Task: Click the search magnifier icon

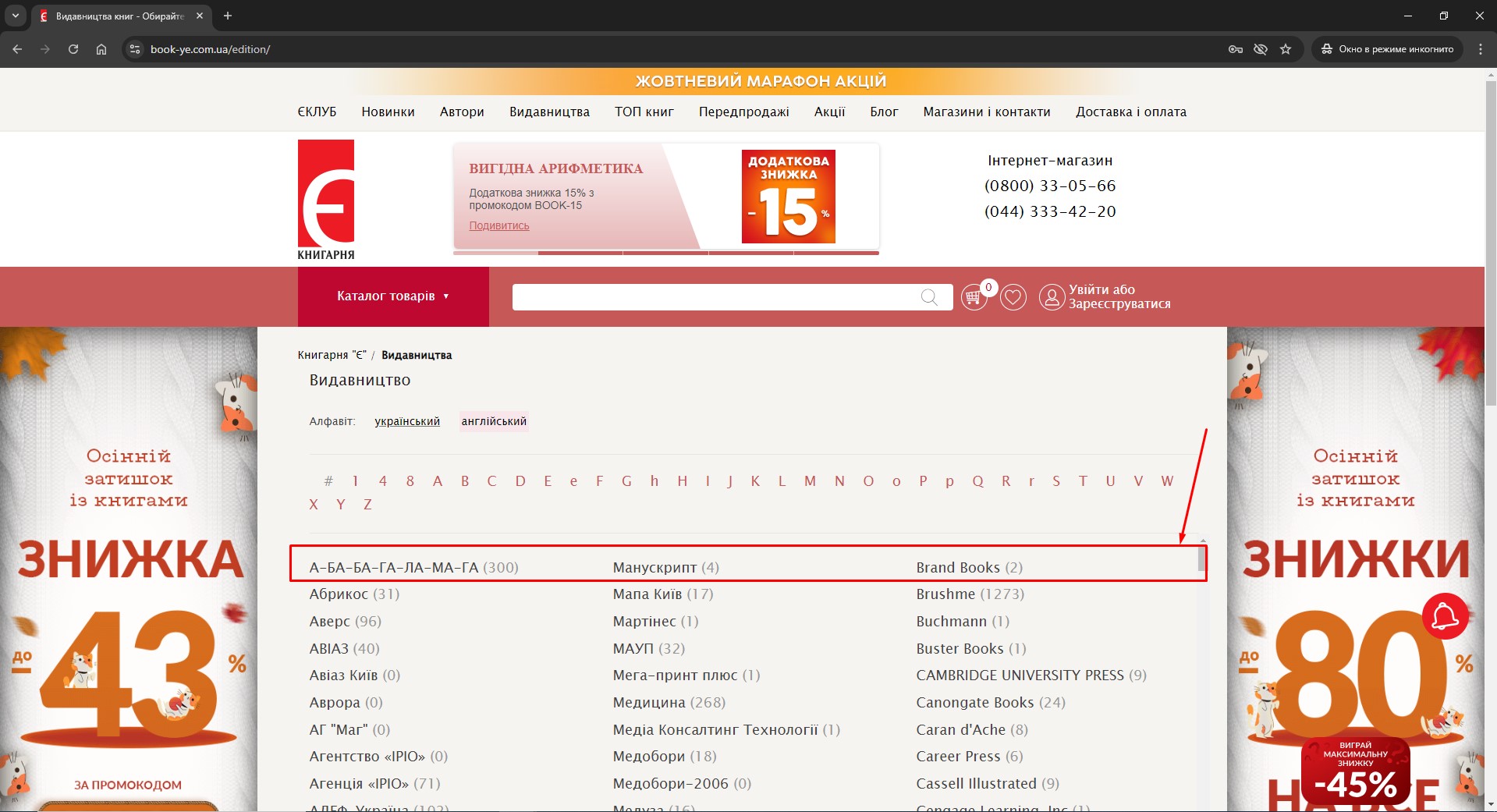Action: click(928, 297)
